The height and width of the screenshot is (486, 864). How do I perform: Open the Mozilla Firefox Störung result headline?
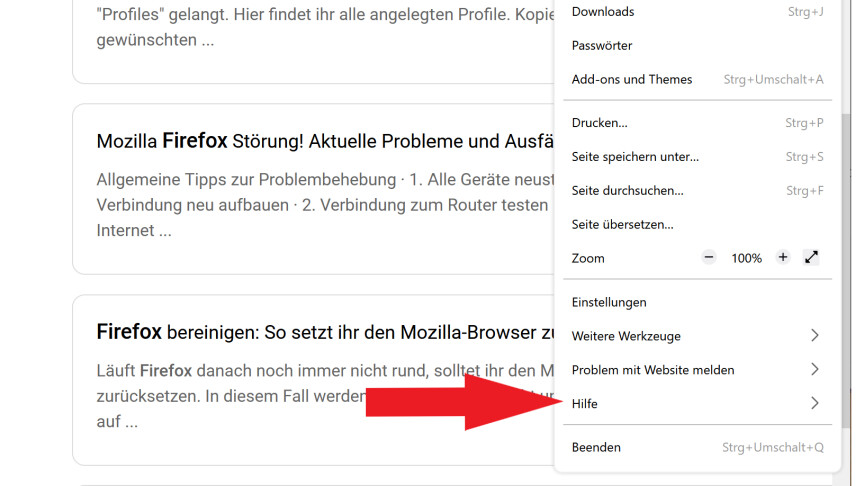325,141
